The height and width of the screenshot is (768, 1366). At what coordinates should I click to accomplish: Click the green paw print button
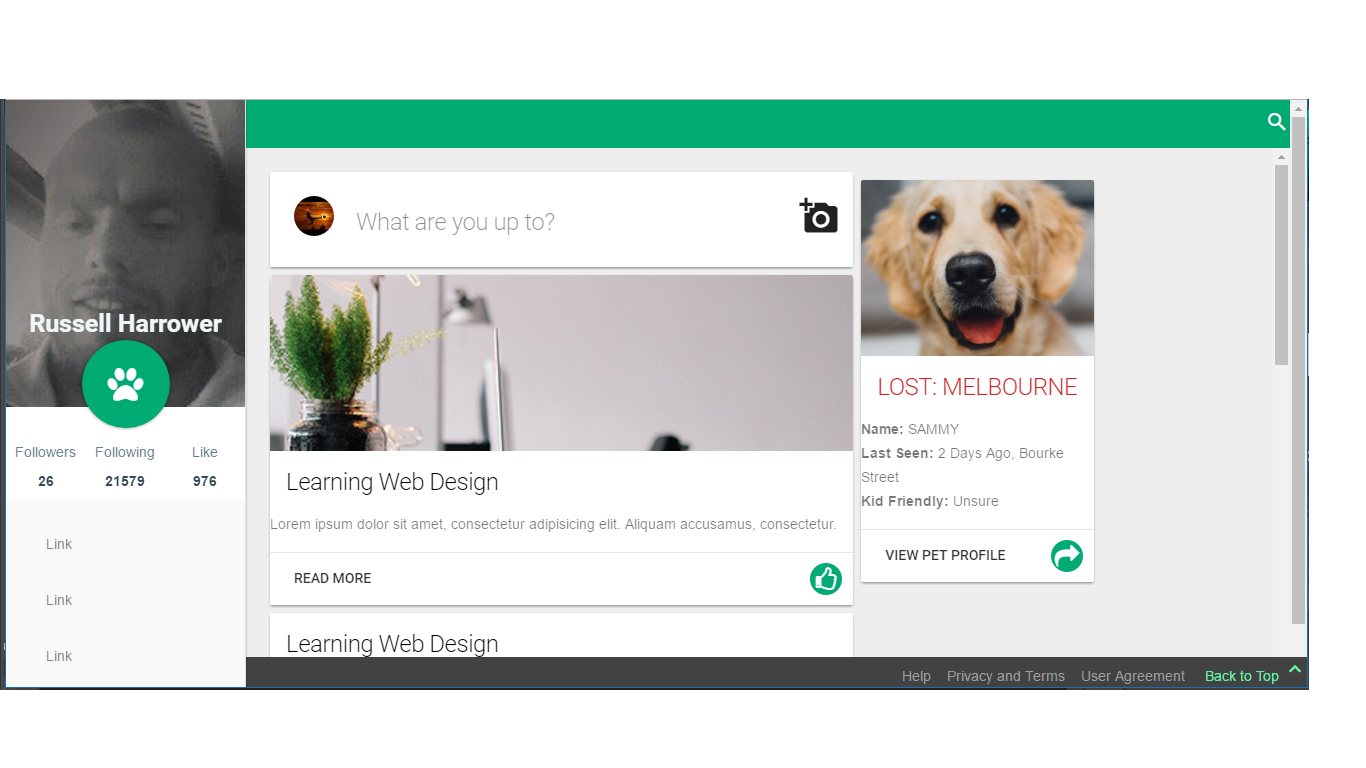tap(126, 384)
